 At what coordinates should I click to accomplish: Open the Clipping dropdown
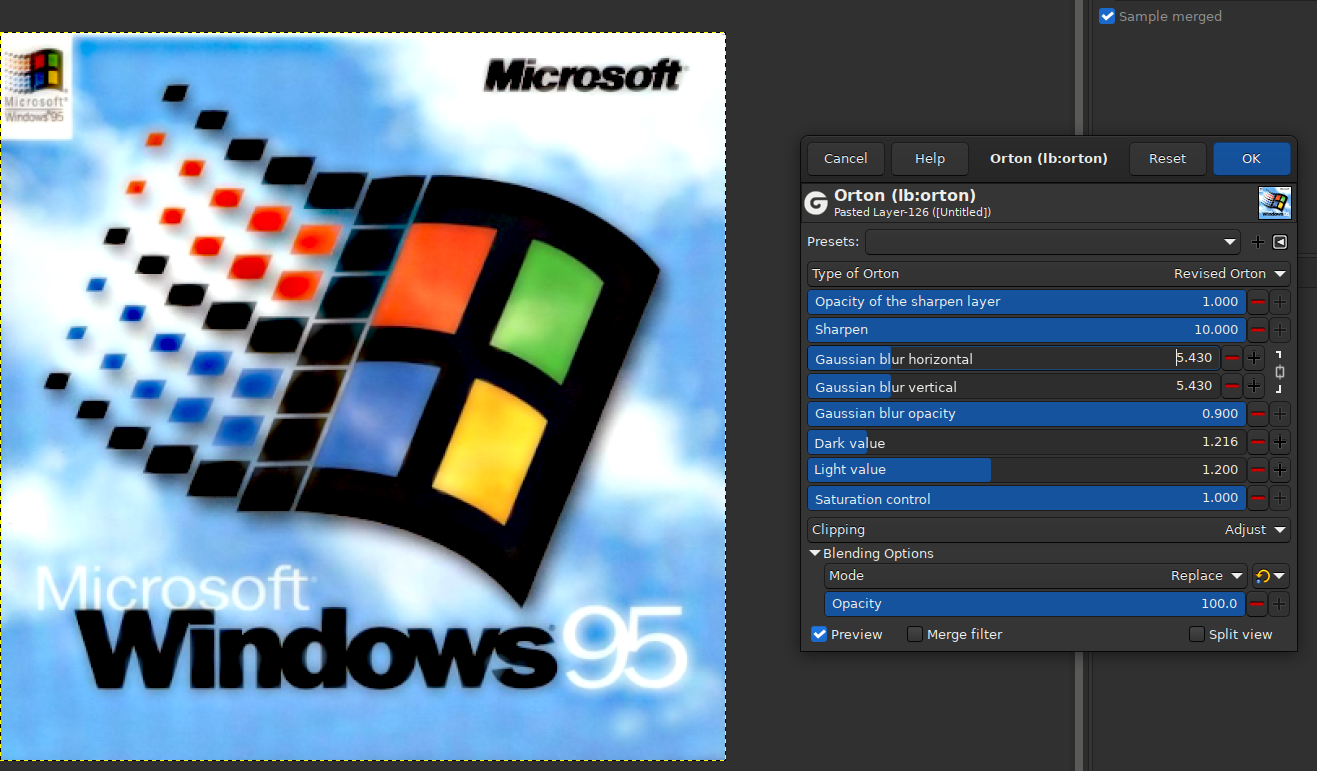[x=1048, y=530]
